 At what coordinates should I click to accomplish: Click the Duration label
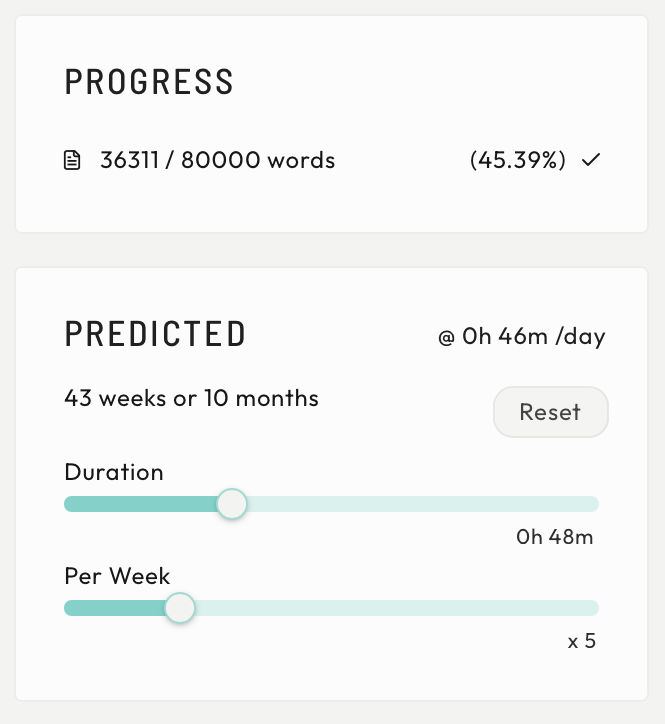[x=113, y=472]
